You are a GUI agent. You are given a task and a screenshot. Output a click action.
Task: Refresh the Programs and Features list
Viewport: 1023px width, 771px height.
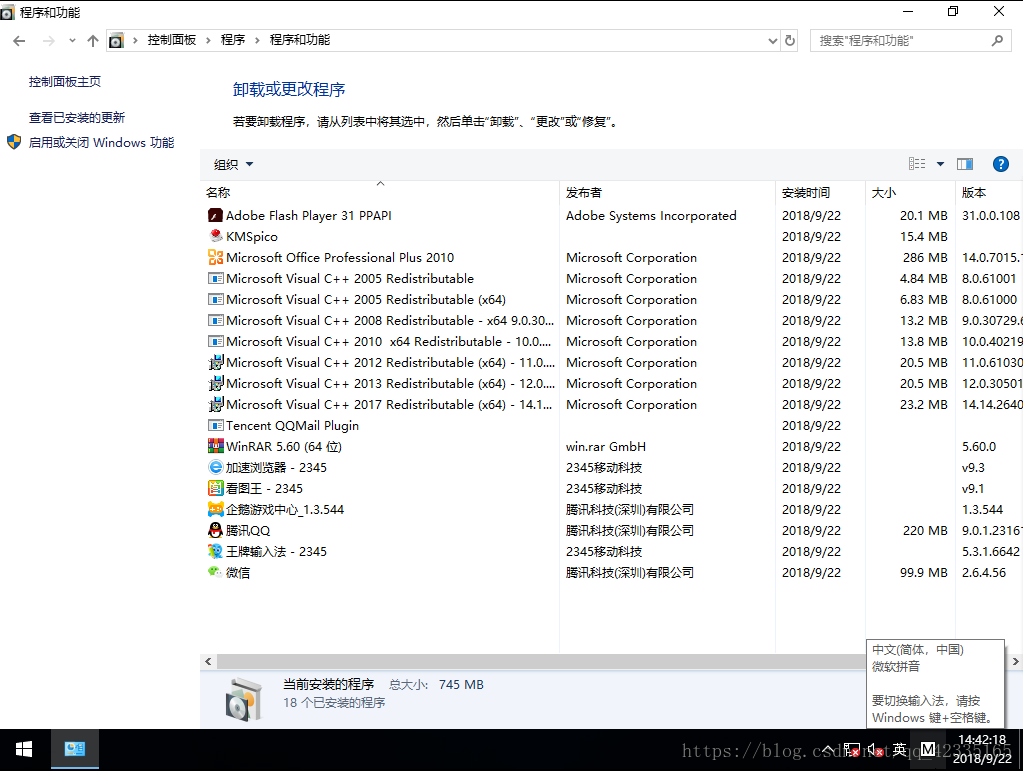point(789,40)
